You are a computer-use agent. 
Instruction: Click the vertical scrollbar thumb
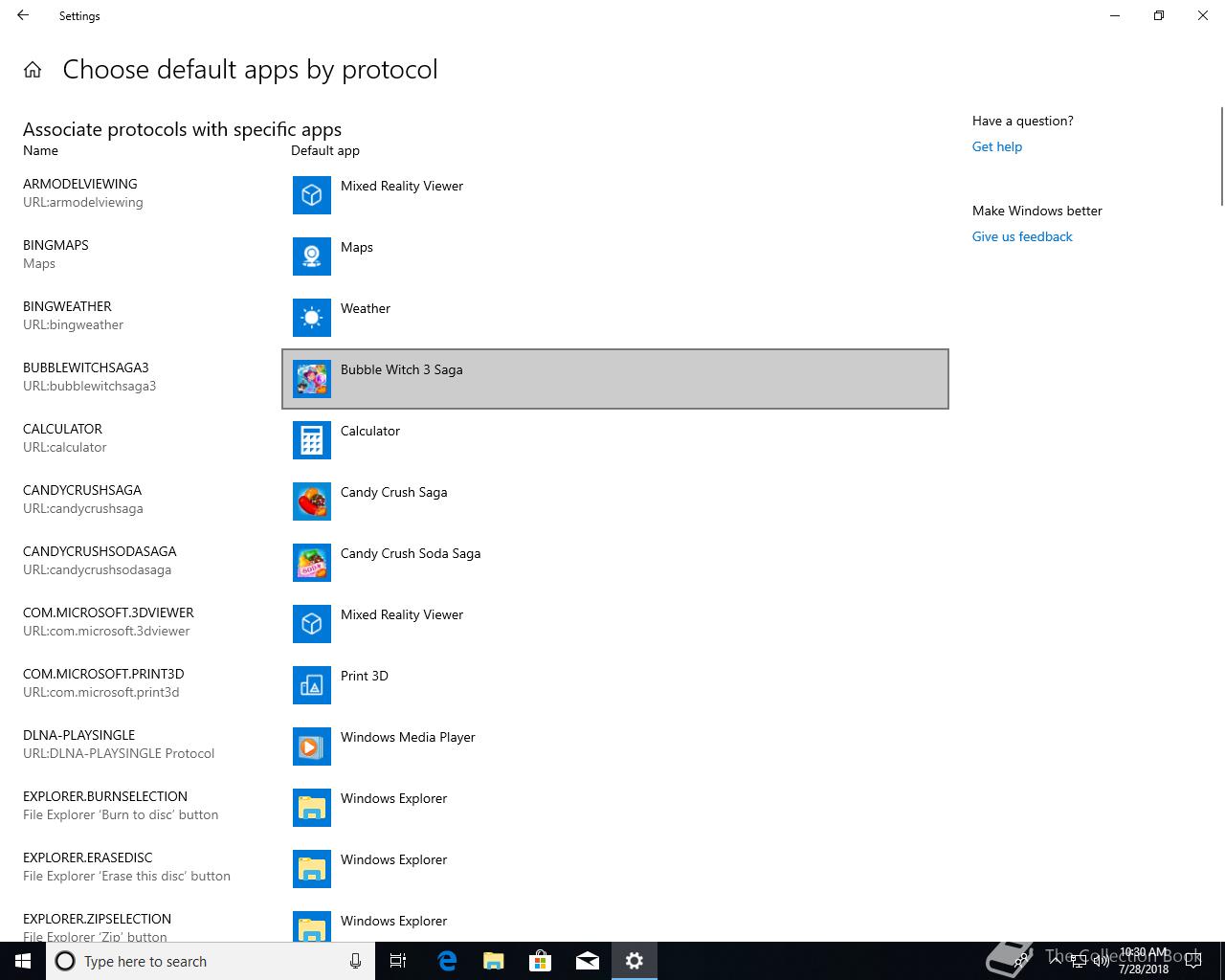(x=1221, y=156)
